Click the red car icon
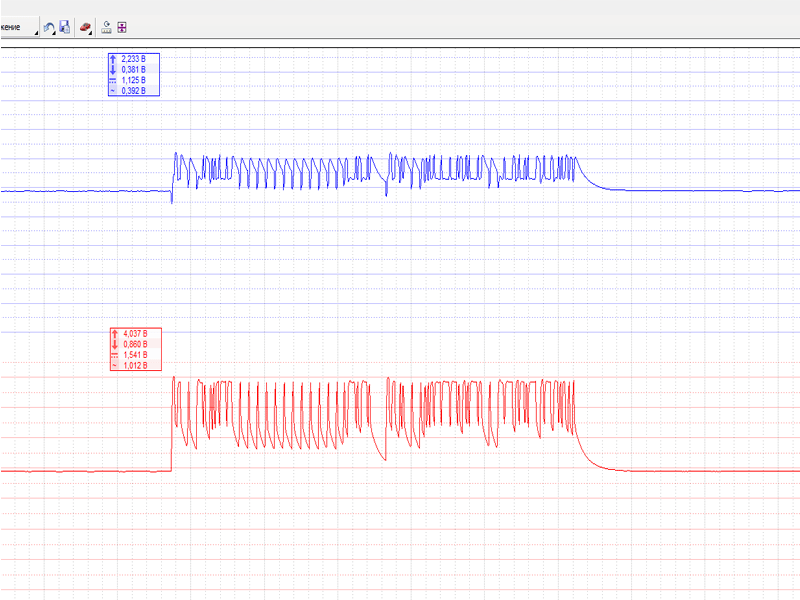 [85, 26]
